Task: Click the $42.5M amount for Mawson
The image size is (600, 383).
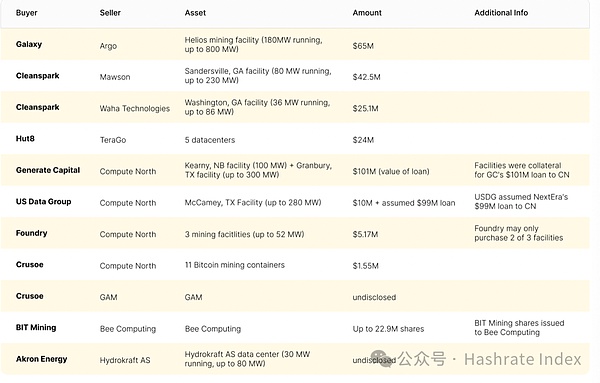Action: (366, 77)
